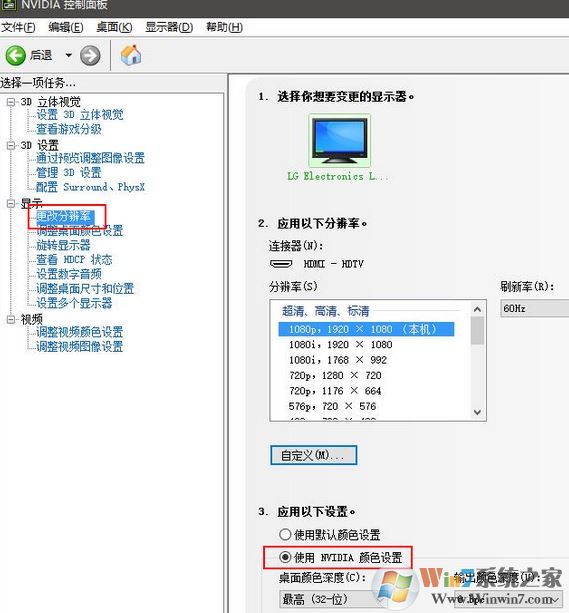Open the 桌面(K) menu
569x613 pixels.
pyautogui.click(x=114, y=27)
